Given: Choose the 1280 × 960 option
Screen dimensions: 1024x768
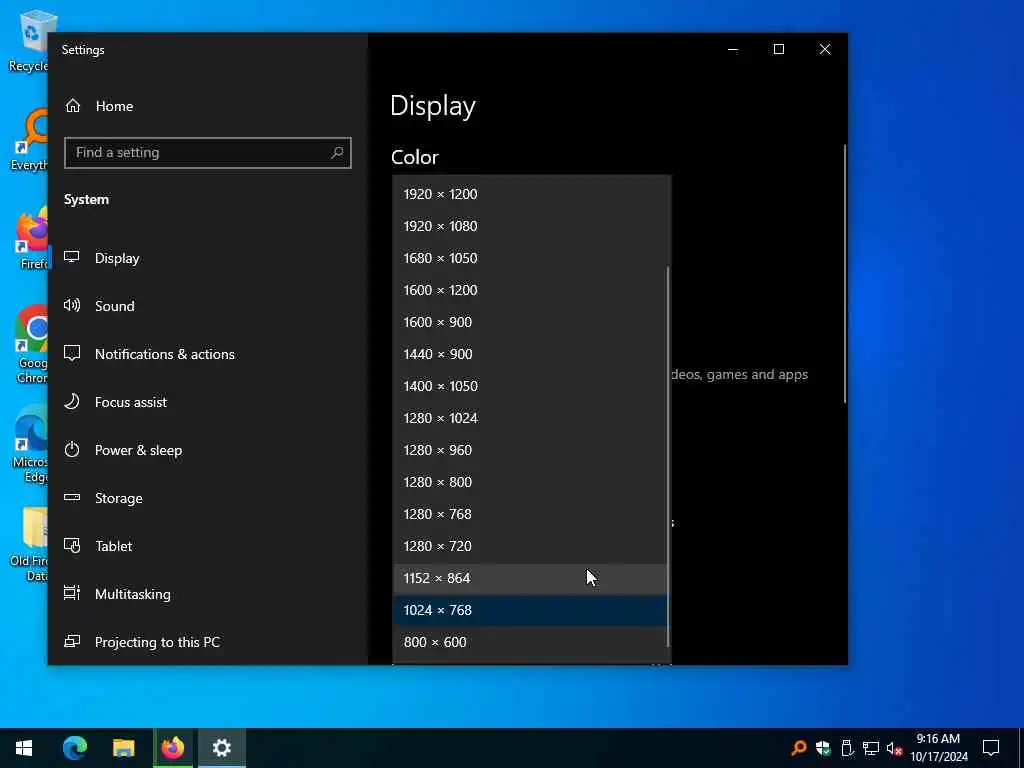Looking at the screenshot, I should coord(531,450).
